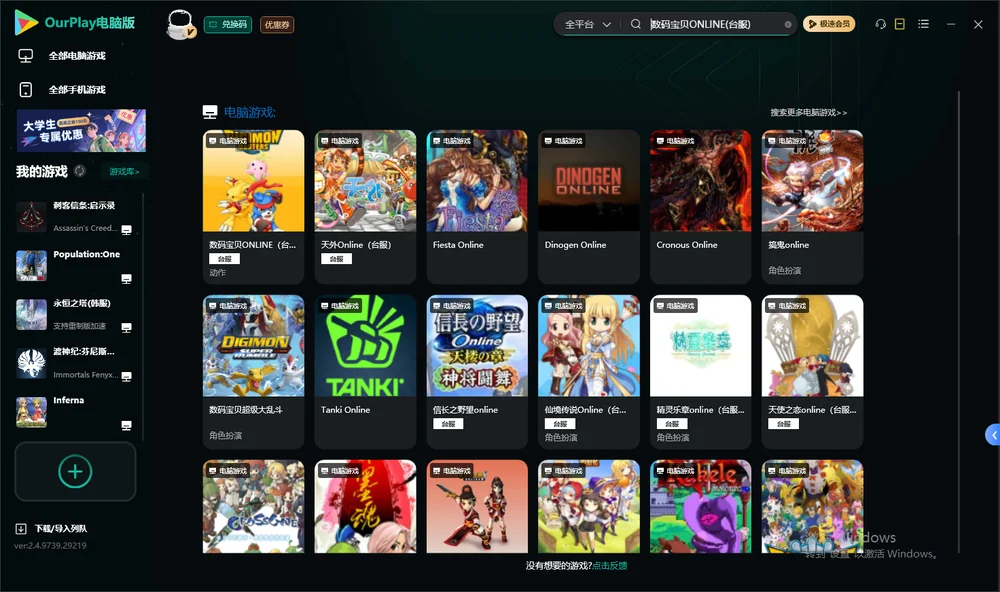Image resolution: width=1000 pixels, height=592 pixels.
Task: Click the 兑换码 redeem code button
Action: coord(228,24)
